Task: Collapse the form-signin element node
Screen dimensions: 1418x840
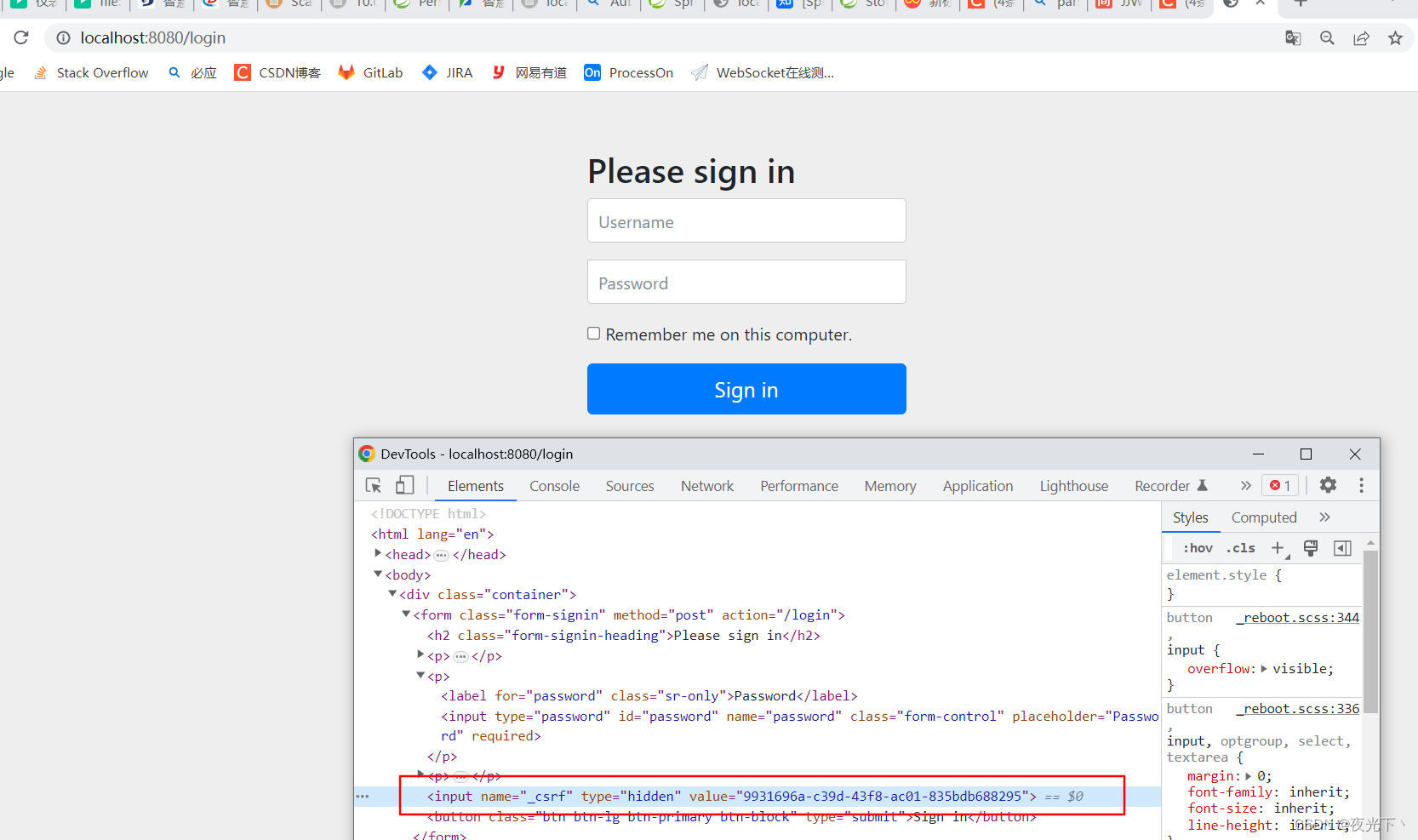Action: click(406, 614)
